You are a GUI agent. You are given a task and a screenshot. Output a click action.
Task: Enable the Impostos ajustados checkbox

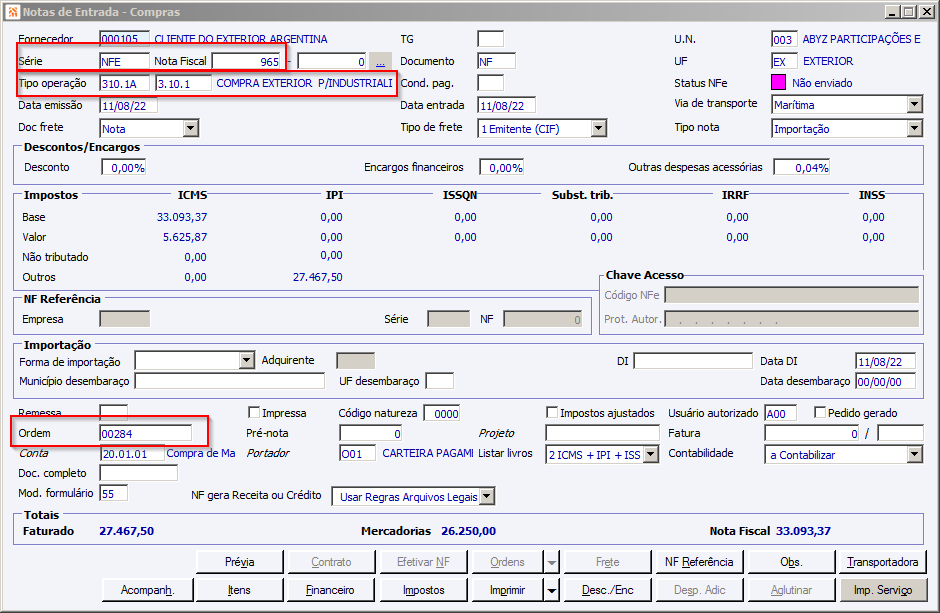tap(552, 413)
